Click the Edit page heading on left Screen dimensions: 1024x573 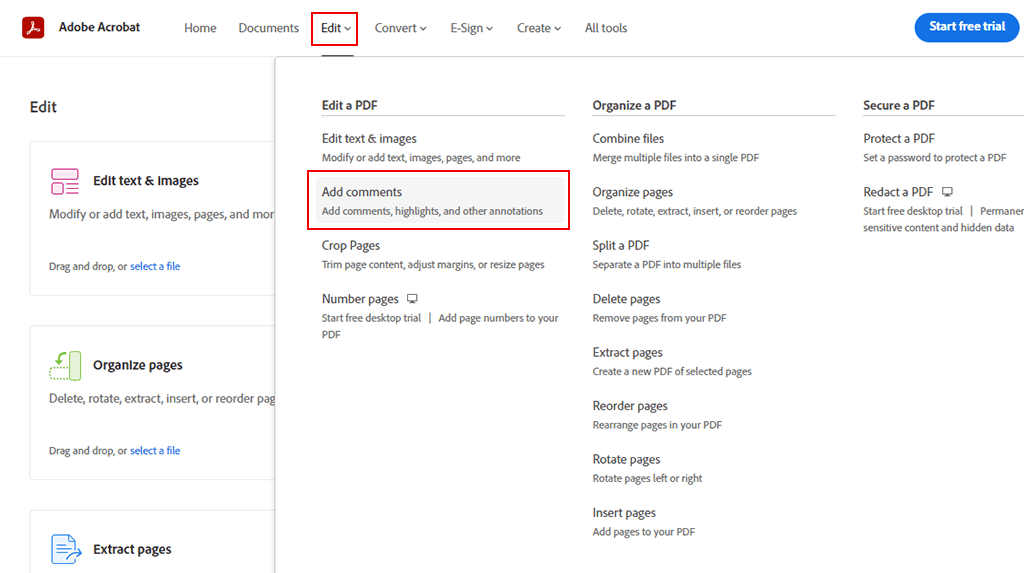pos(43,107)
